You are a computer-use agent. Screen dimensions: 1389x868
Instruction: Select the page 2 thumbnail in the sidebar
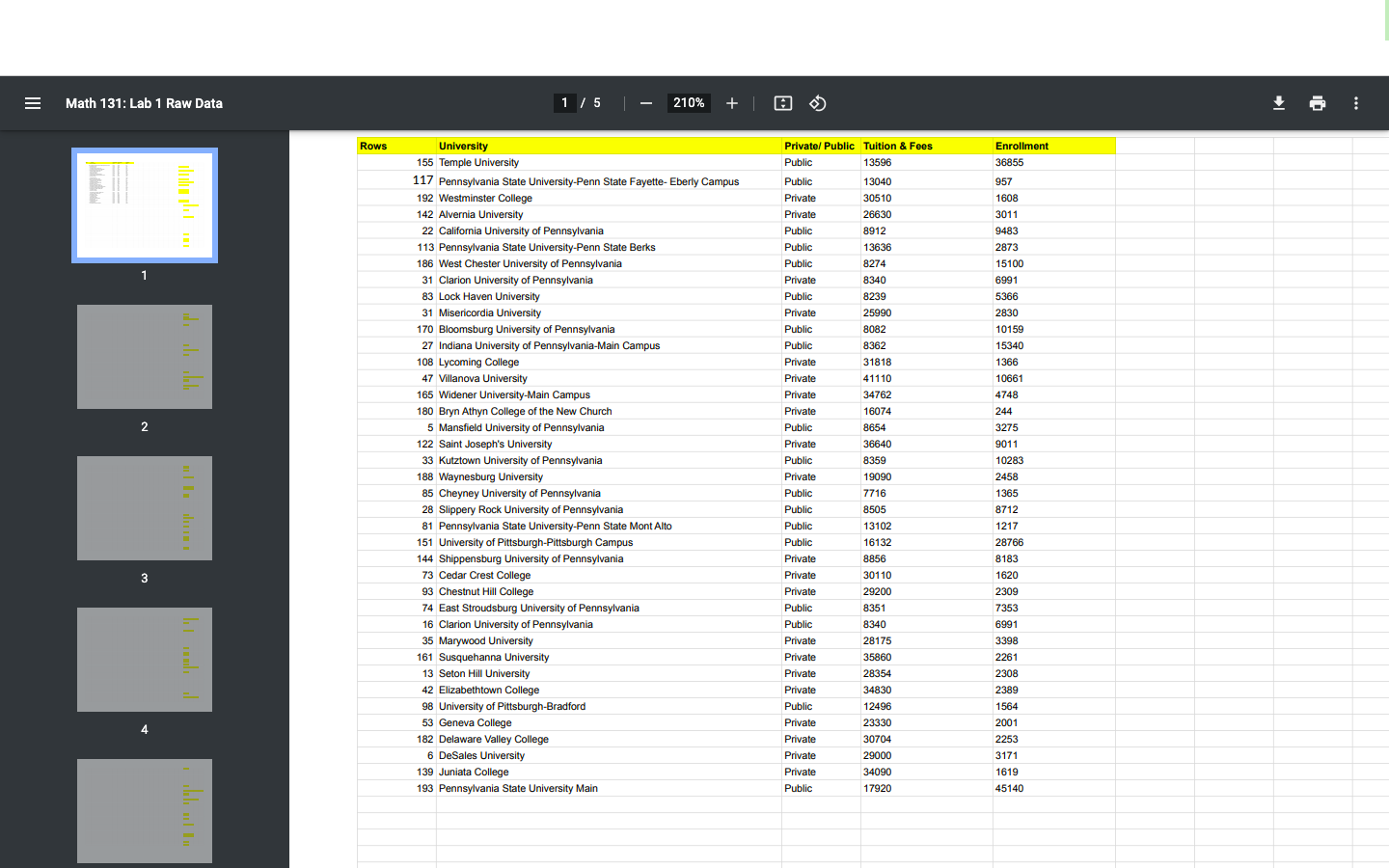[144, 357]
